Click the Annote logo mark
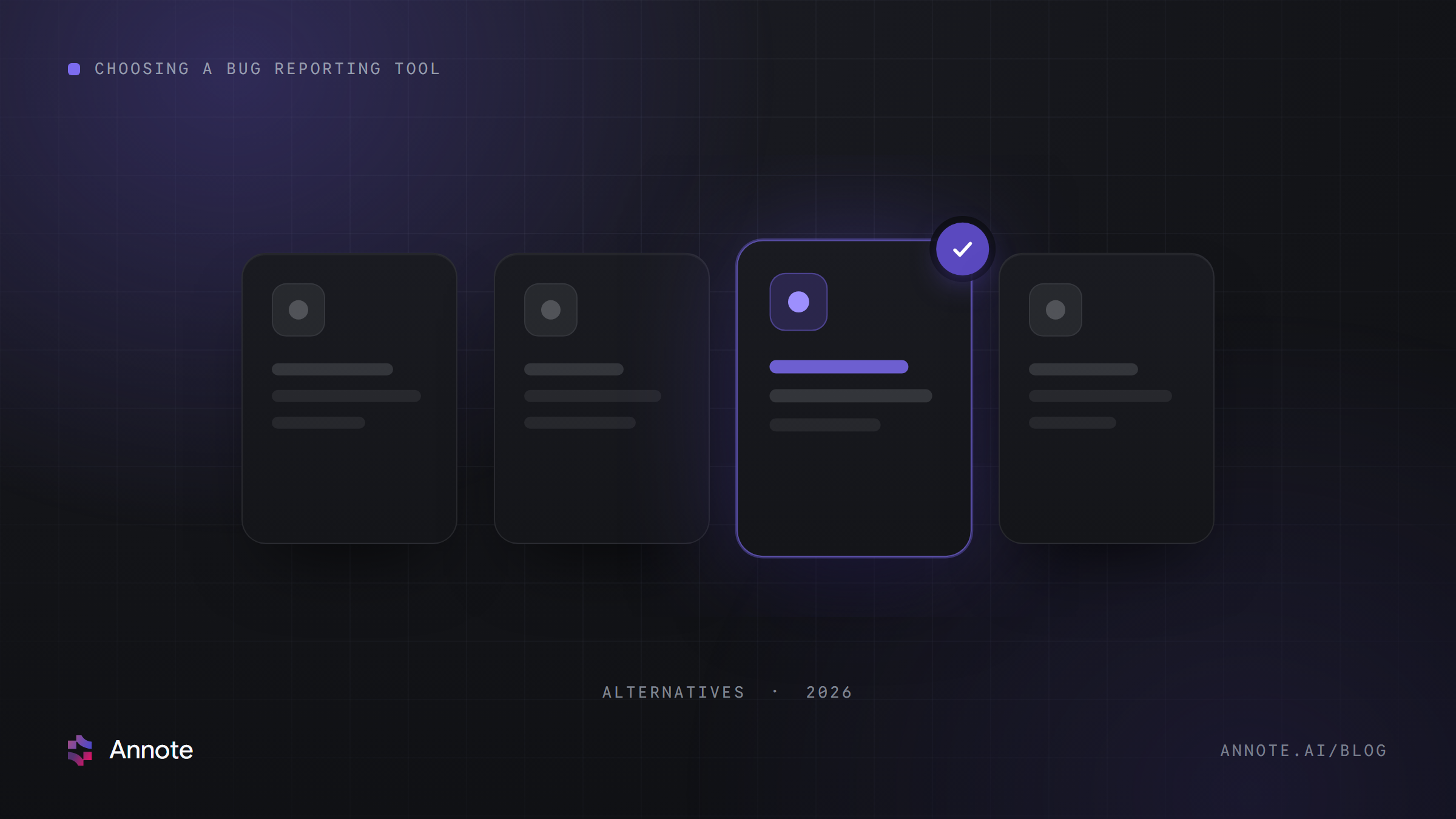The image size is (1456, 819). 79,750
